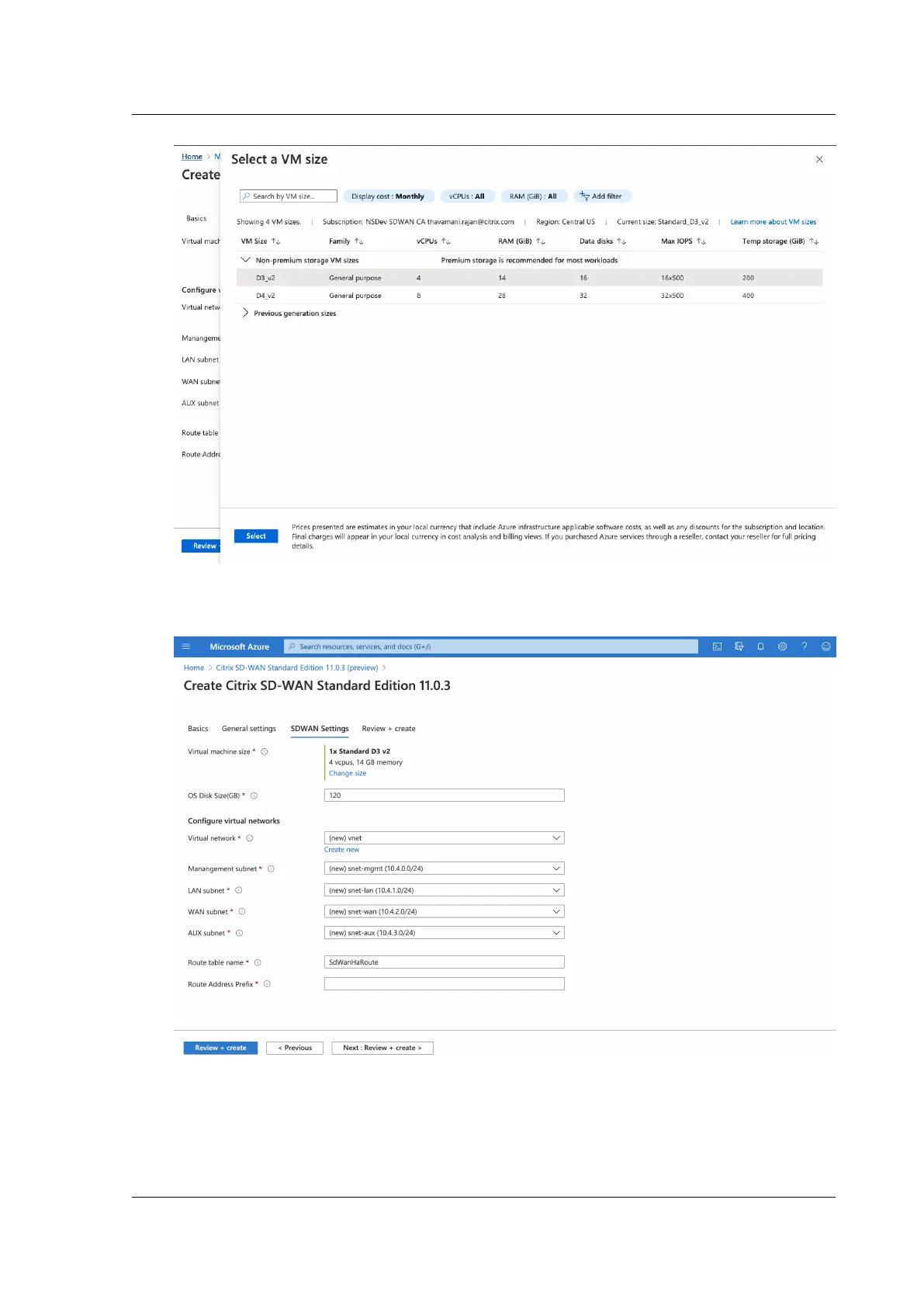Show info icon for Management subnet
The height and width of the screenshot is (1307, 924).
(271, 868)
